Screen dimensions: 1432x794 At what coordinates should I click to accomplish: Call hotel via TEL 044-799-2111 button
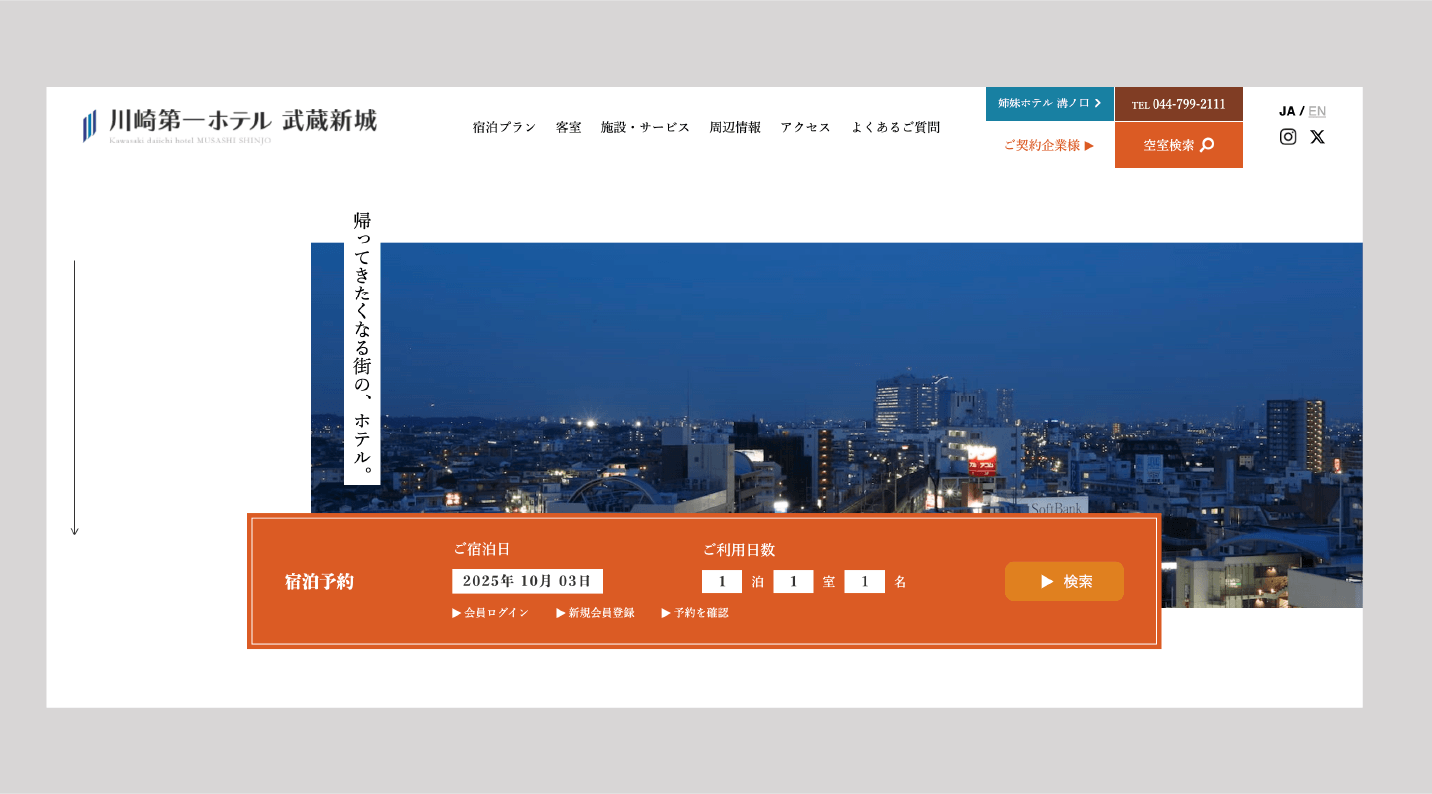click(1178, 104)
